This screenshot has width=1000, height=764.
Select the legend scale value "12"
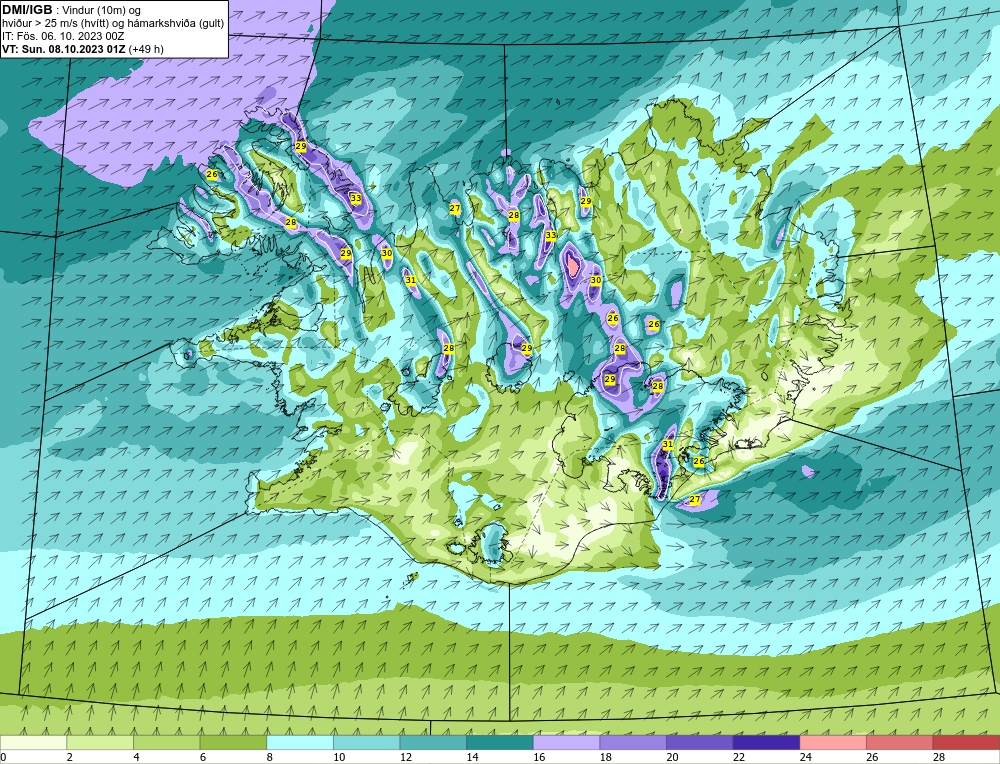[x=406, y=758]
